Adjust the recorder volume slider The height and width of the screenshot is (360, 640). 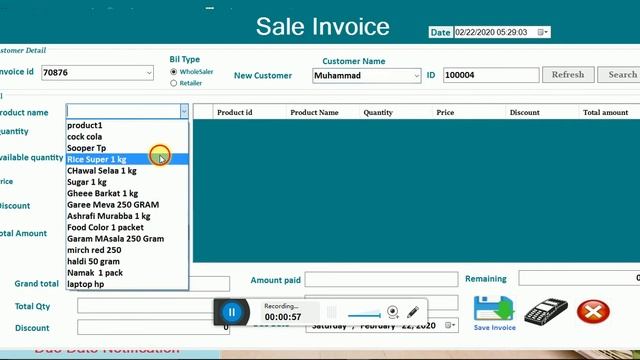[x=364, y=314]
